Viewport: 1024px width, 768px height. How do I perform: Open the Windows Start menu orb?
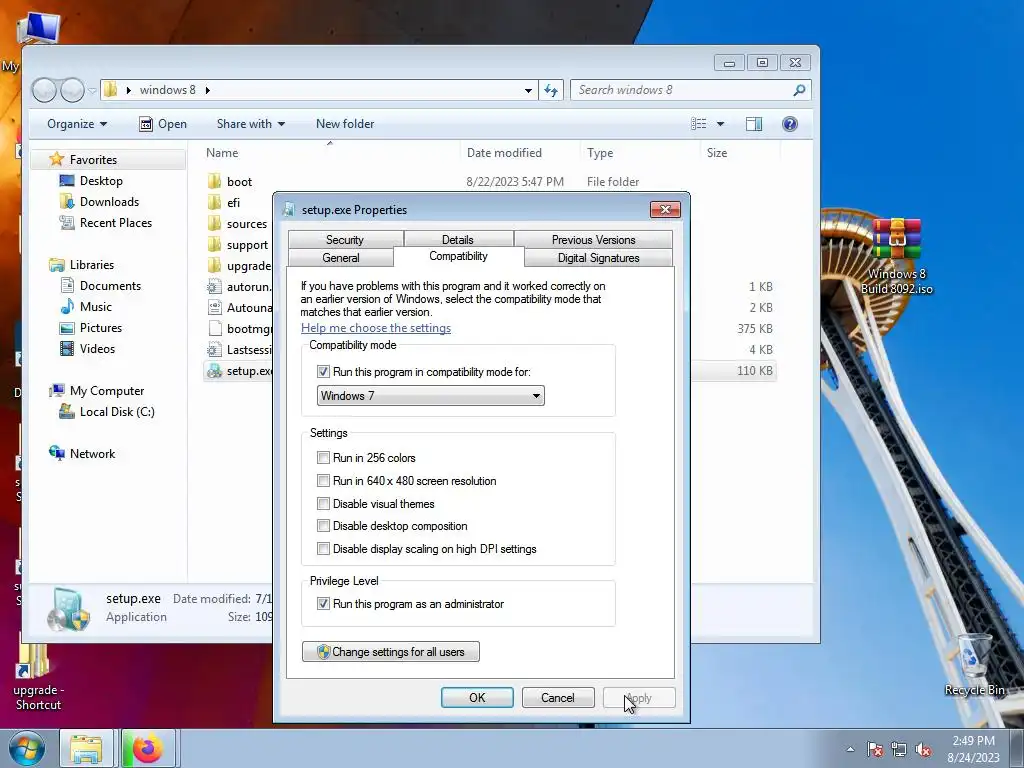point(27,748)
